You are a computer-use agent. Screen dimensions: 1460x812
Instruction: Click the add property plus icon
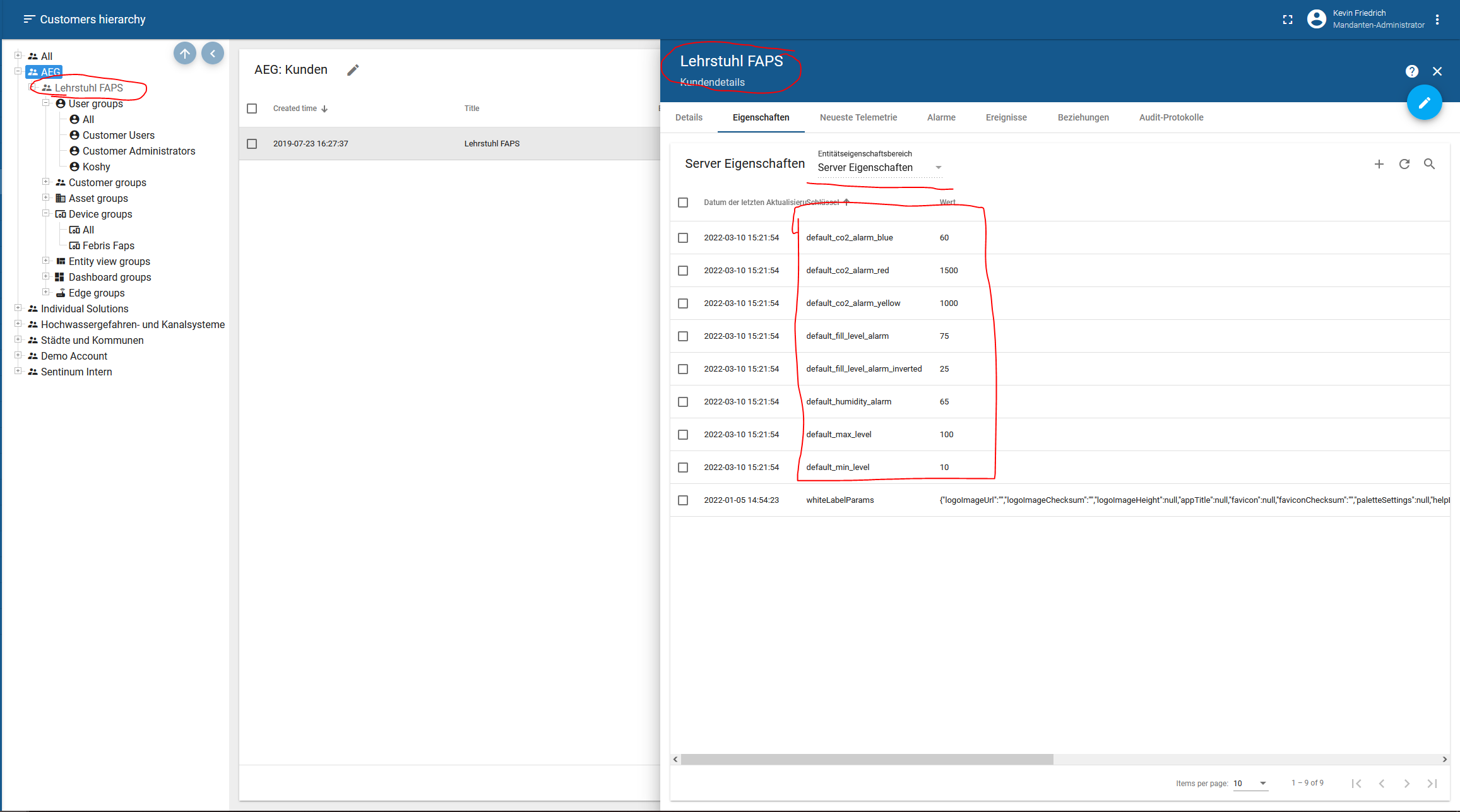(x=1379, y=164)
